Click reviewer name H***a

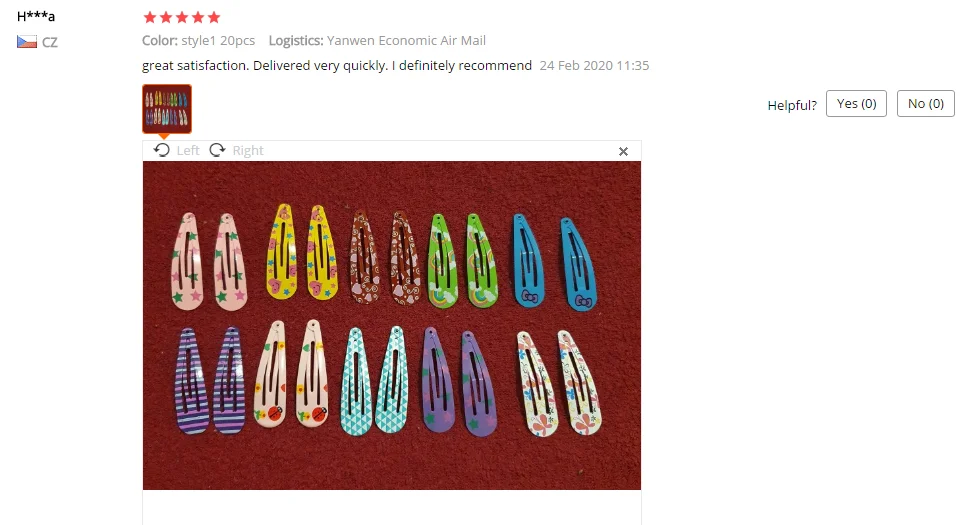tap(35, 16)
